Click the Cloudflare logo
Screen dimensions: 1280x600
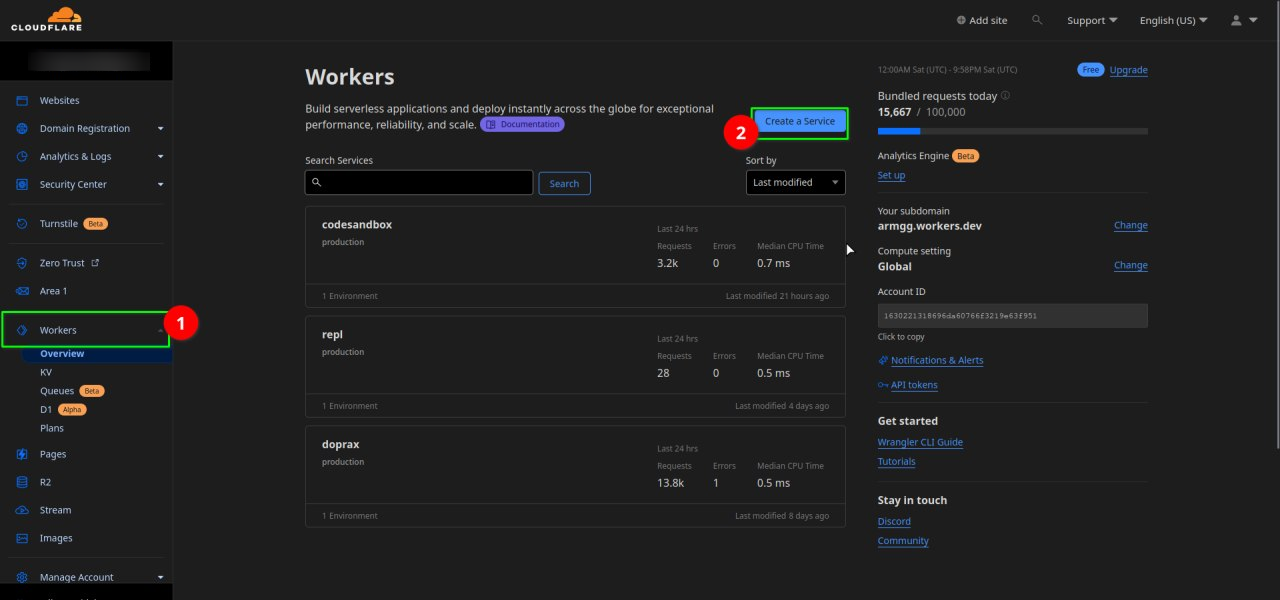point(47,20)
